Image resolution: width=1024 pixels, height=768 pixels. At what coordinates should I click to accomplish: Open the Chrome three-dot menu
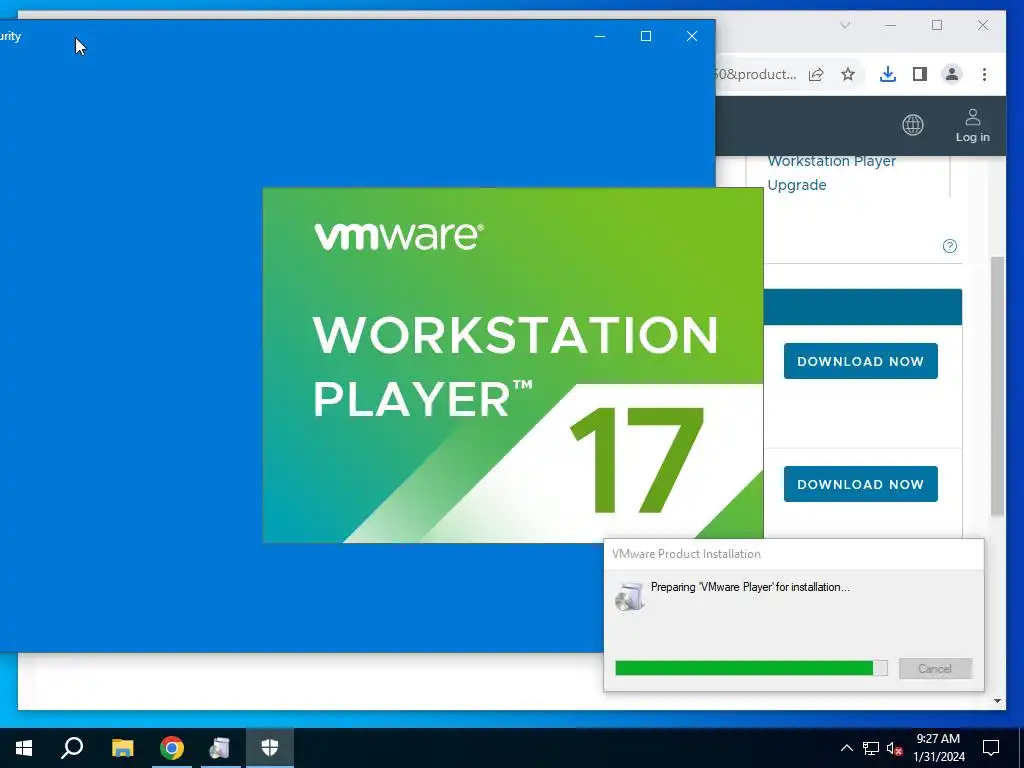[984, 74]
